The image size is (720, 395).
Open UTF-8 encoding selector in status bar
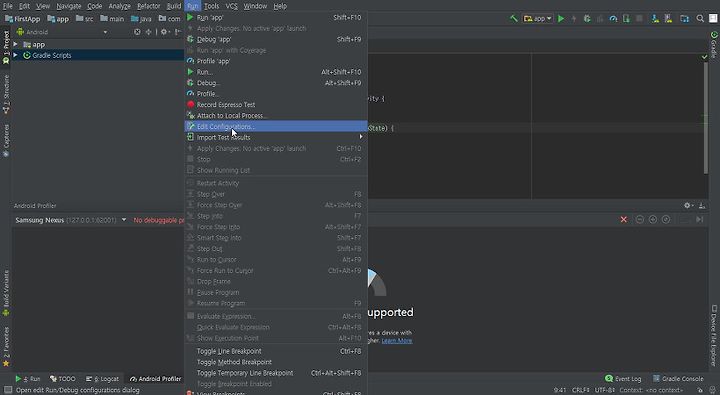[604, 390]
